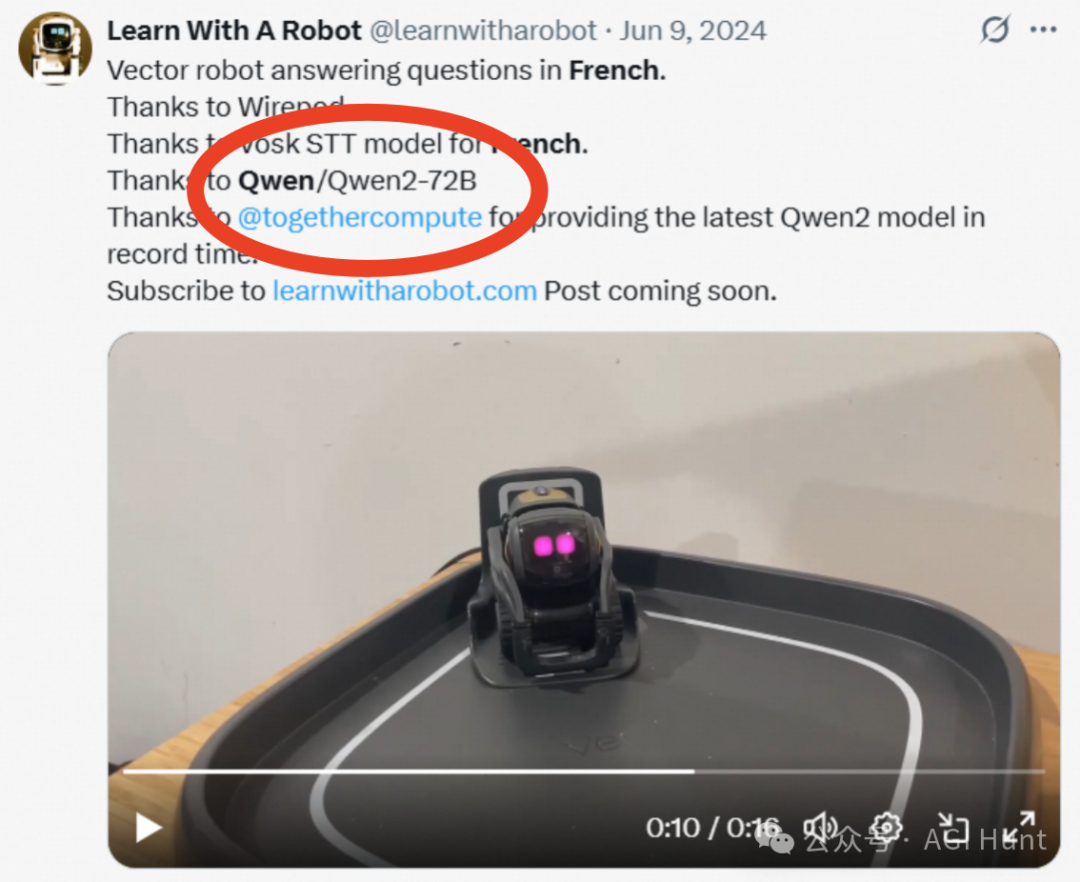
Task: Open the learnwitharobot.com link
Action: click(405, 291)
